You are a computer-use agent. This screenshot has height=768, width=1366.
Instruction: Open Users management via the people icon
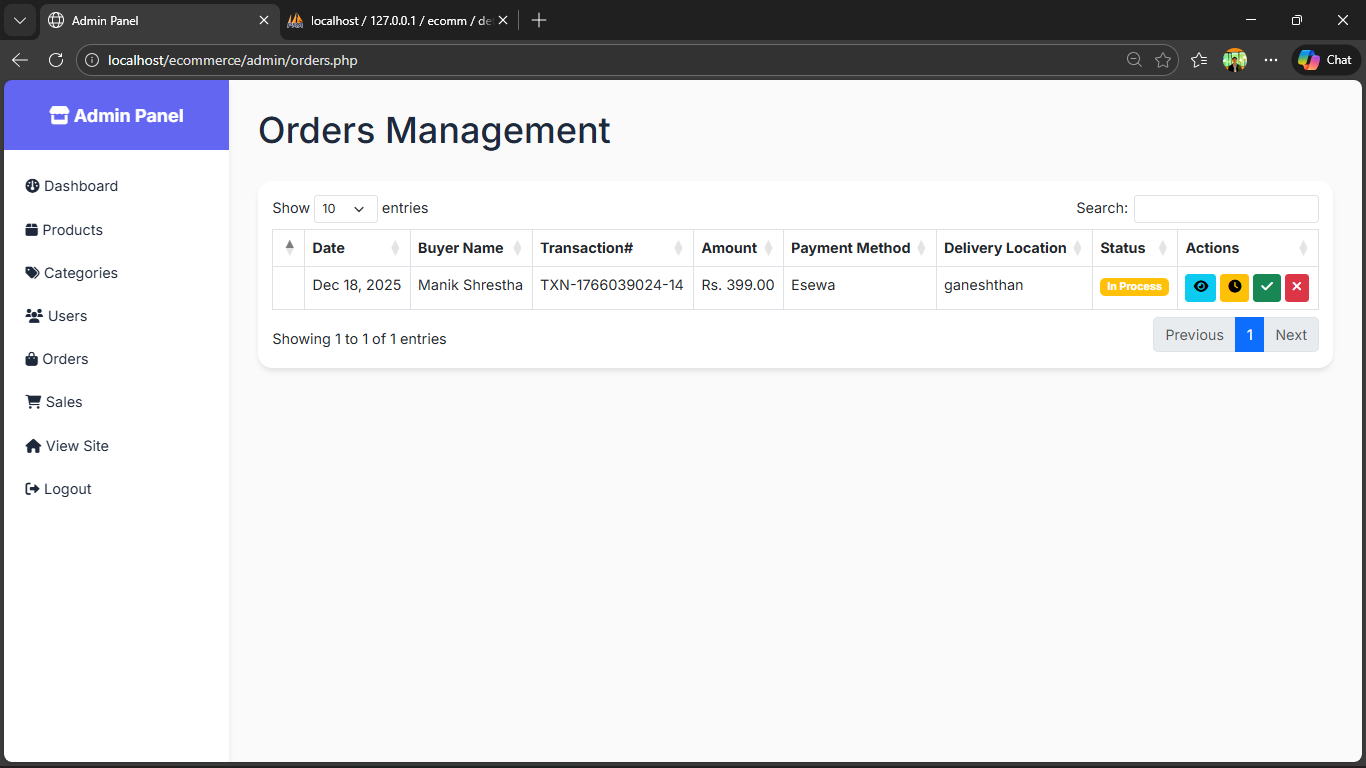31,315
